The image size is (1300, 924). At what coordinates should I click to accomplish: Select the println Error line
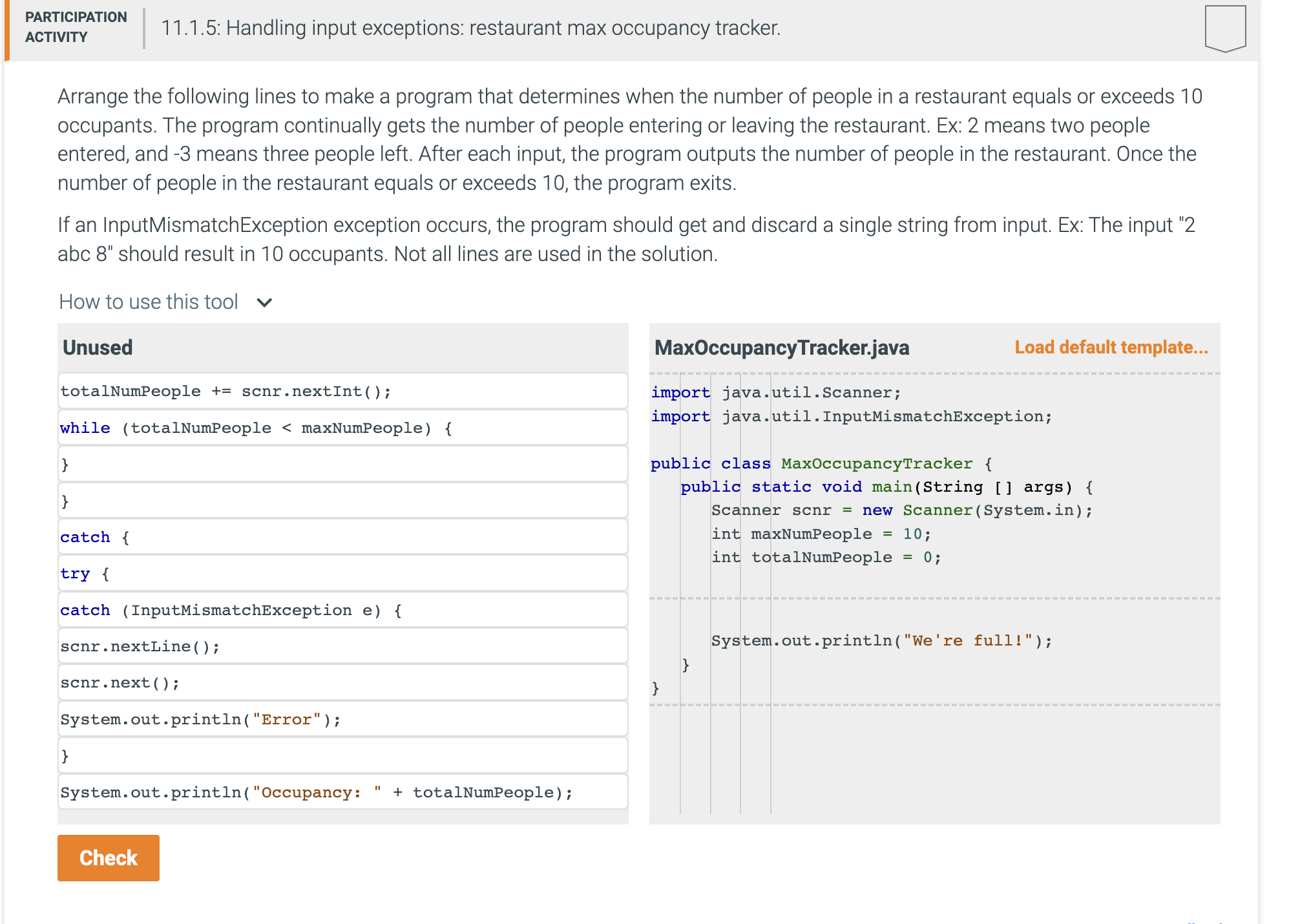342,719
